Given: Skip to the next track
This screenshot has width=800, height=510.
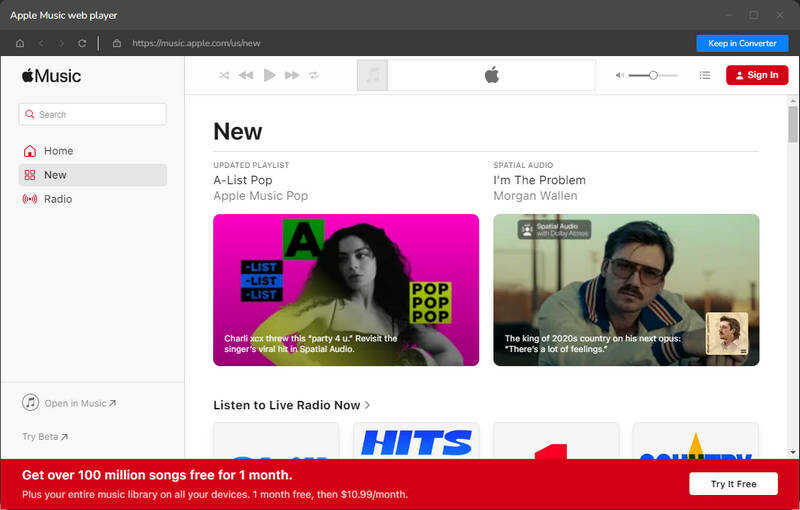Looking at the screenshot, I should (292, 75).
